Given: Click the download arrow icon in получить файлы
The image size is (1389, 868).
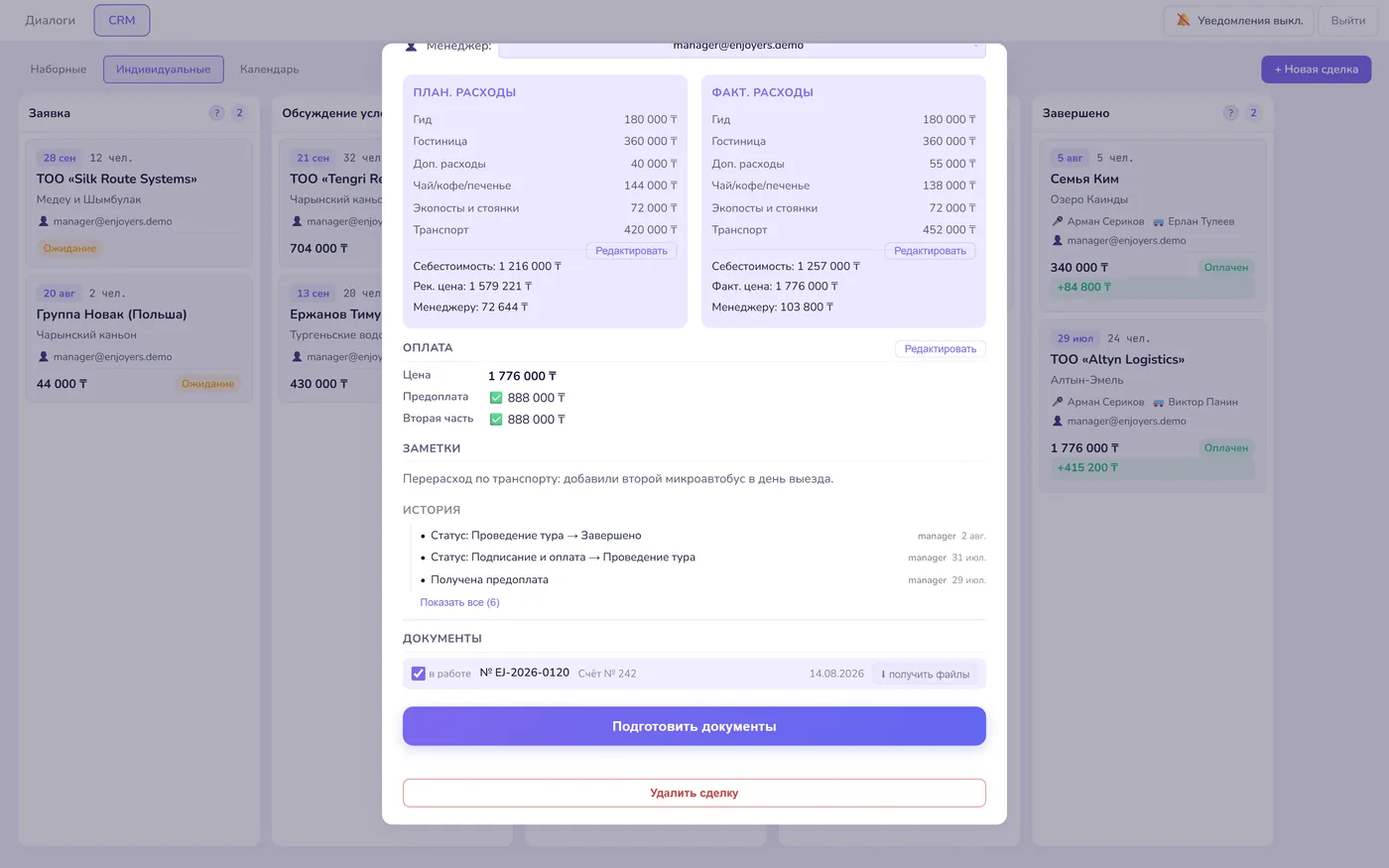Looking at the screenshot, I should pyautogui.click(x=883, y=675).
